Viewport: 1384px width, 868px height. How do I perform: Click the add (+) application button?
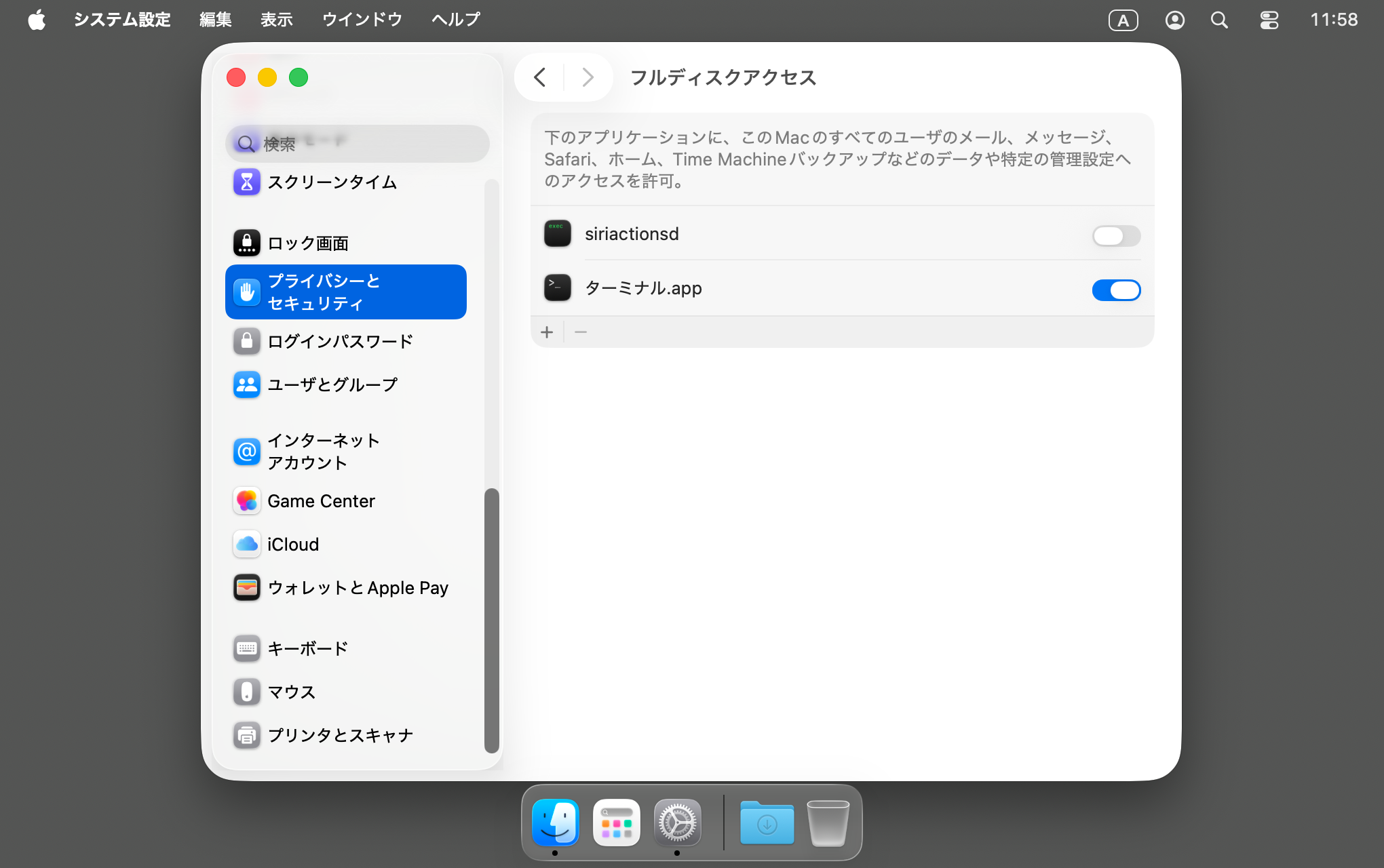click(x=547, y=332)
